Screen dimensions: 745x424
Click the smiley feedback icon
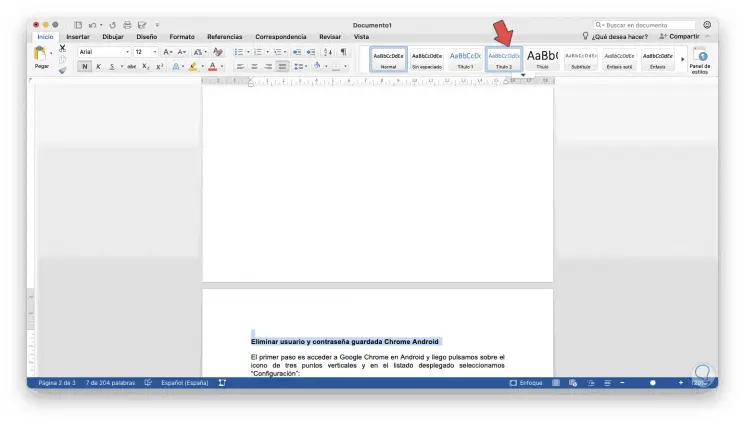point(707,25)
